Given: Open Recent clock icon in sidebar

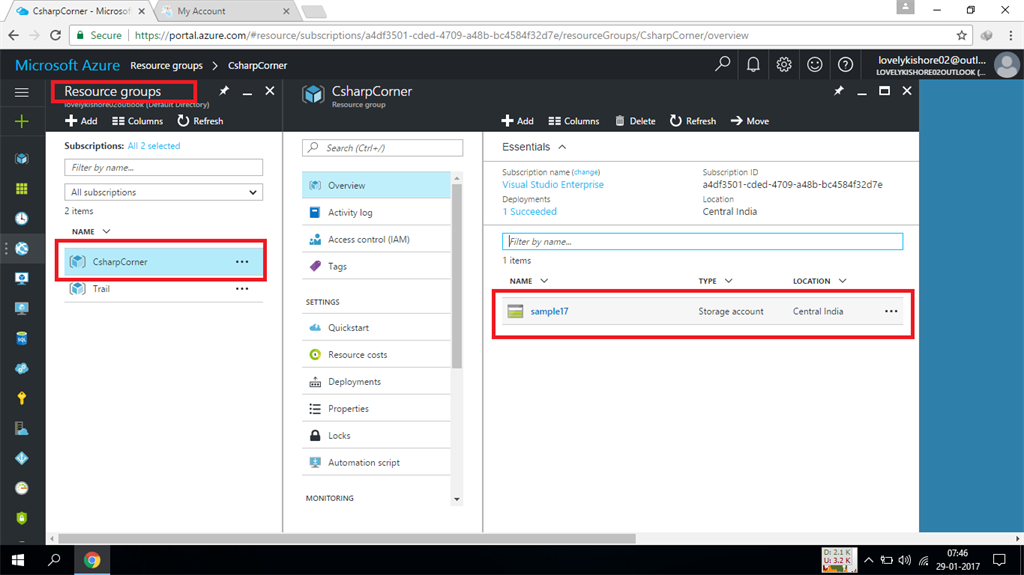Looking at the screenshot, I should click(x=22, y=218).
